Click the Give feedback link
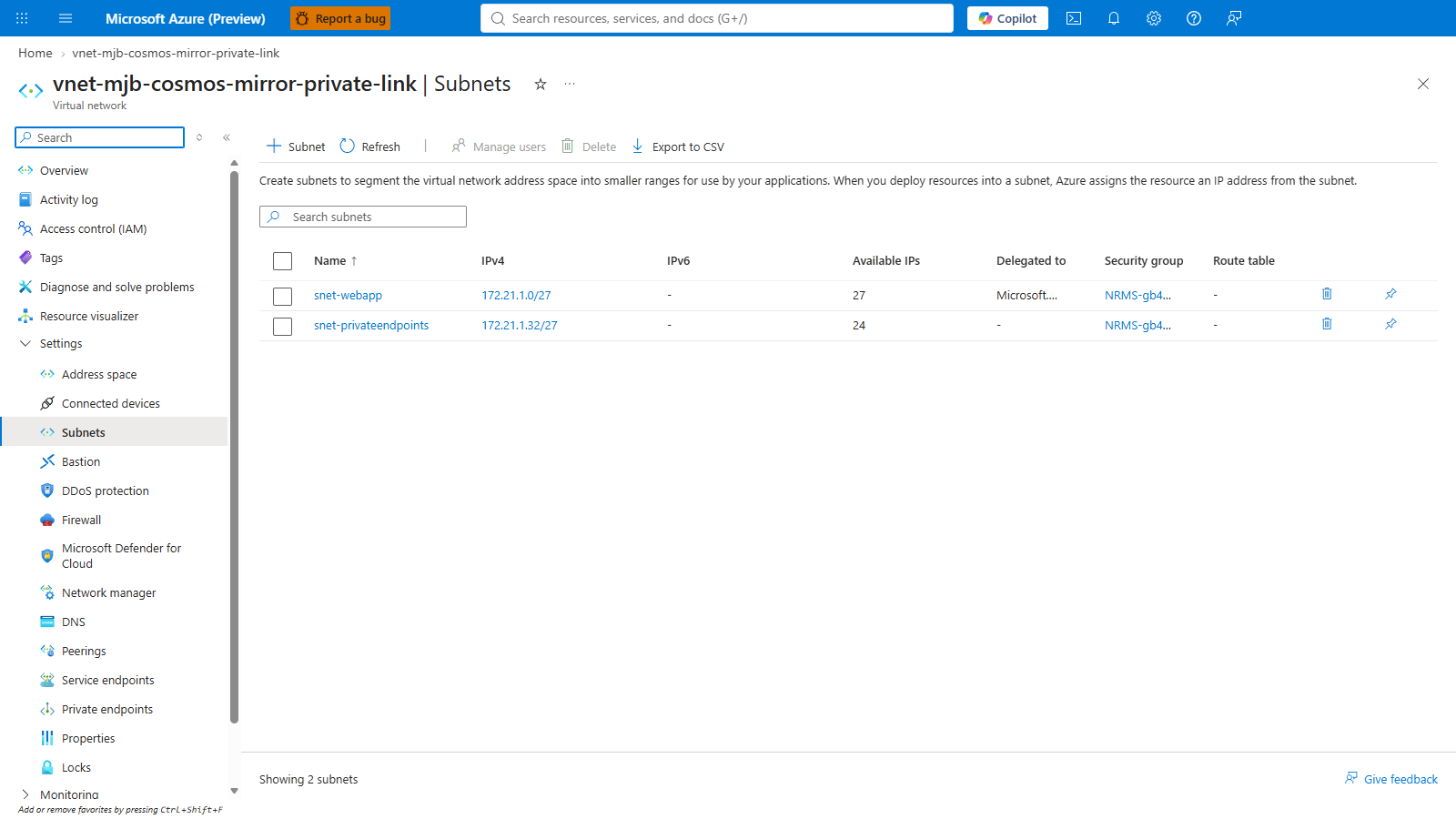 click(x=1391, y=779)
